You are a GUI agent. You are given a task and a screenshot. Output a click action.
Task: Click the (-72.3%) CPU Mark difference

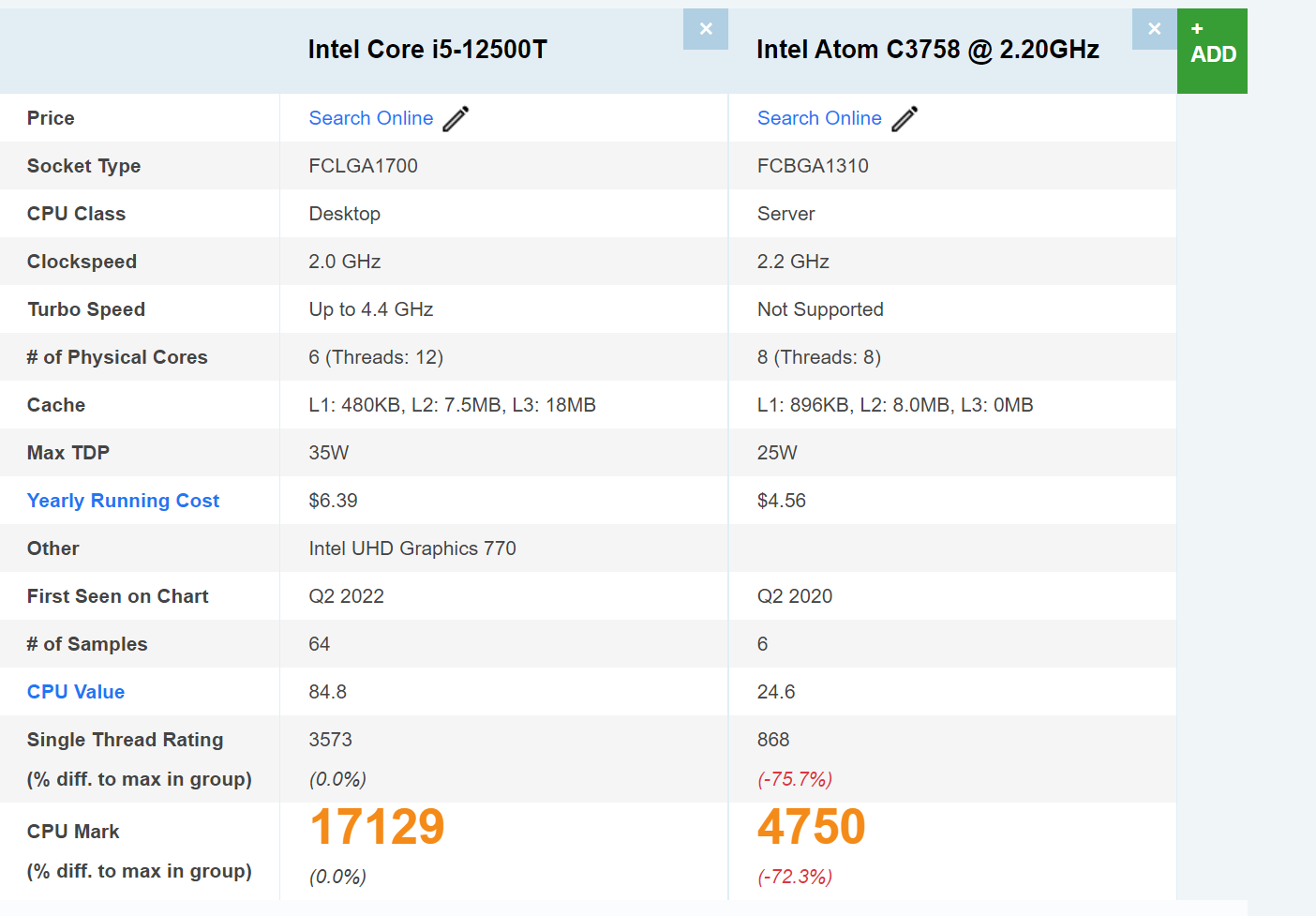click(795, 877)
